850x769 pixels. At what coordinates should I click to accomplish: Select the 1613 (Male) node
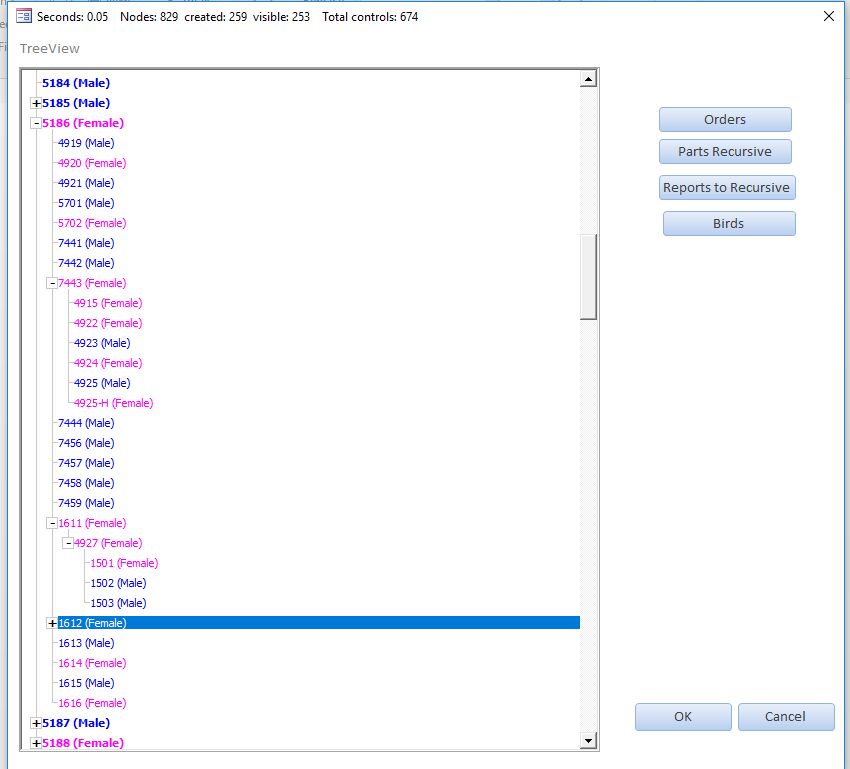coord(86,643)
